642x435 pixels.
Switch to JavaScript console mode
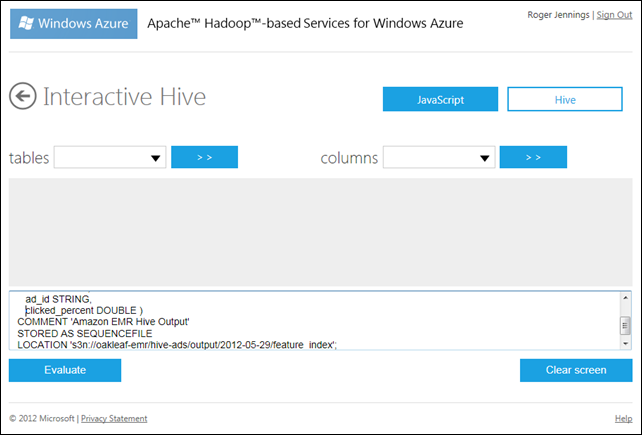click(x=439, y=99)
